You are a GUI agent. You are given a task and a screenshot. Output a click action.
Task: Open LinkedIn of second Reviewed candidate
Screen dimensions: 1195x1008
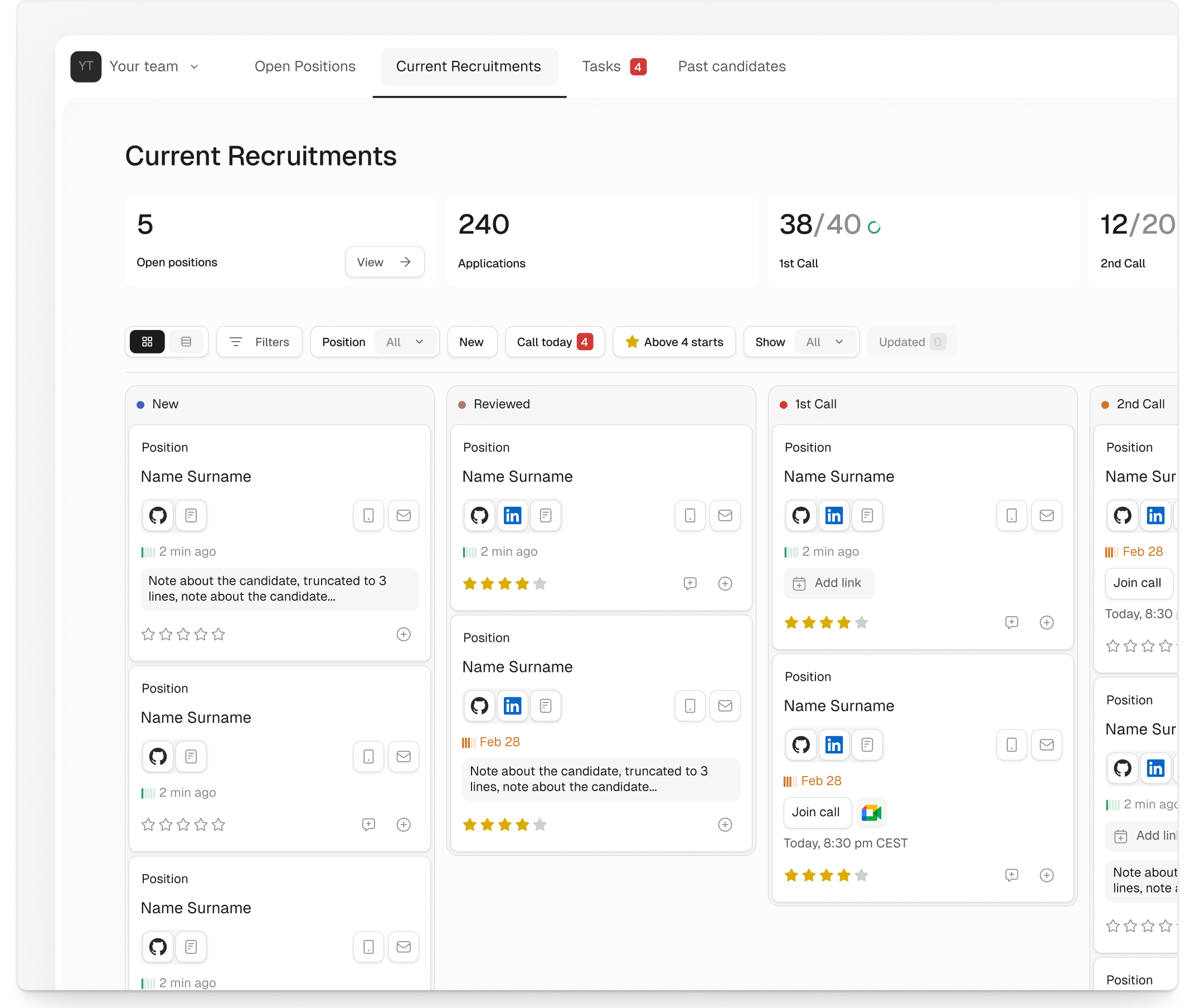[512, 706]
